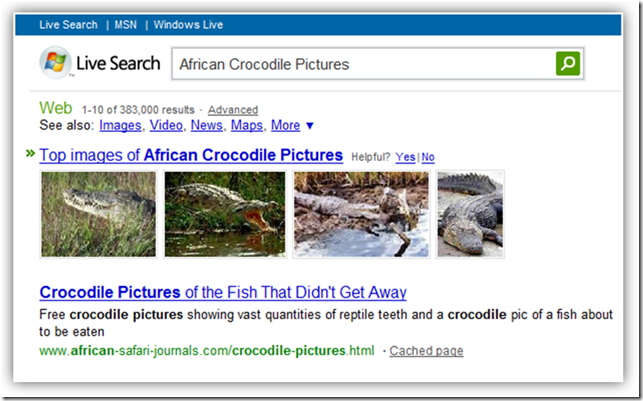This screenshot has width=643, height=401.
Task: Open thumbnail of crocodile with open mouth
Action: point(225,214)
